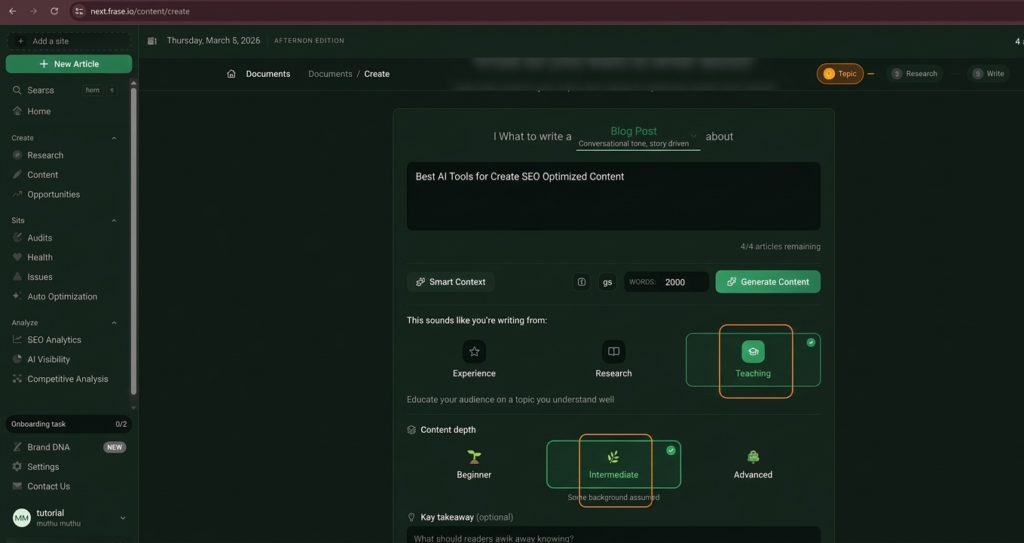Screen dimensions: 1024x543
Task: Click the site info icon in address bar
Action: tap(78, 11)
